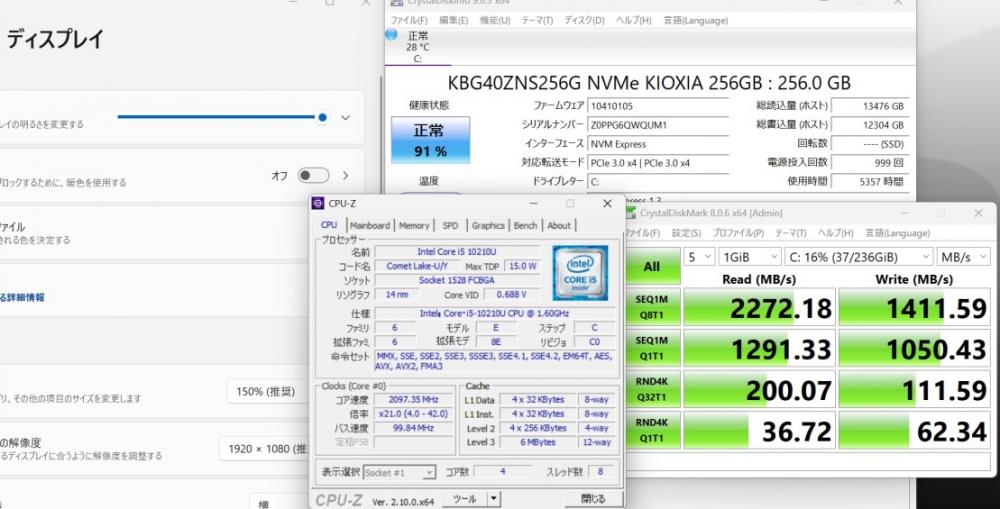Toggle the night light switch off
The height and width of the screenshot is (509, 1000).
click(x=313, y=175)
